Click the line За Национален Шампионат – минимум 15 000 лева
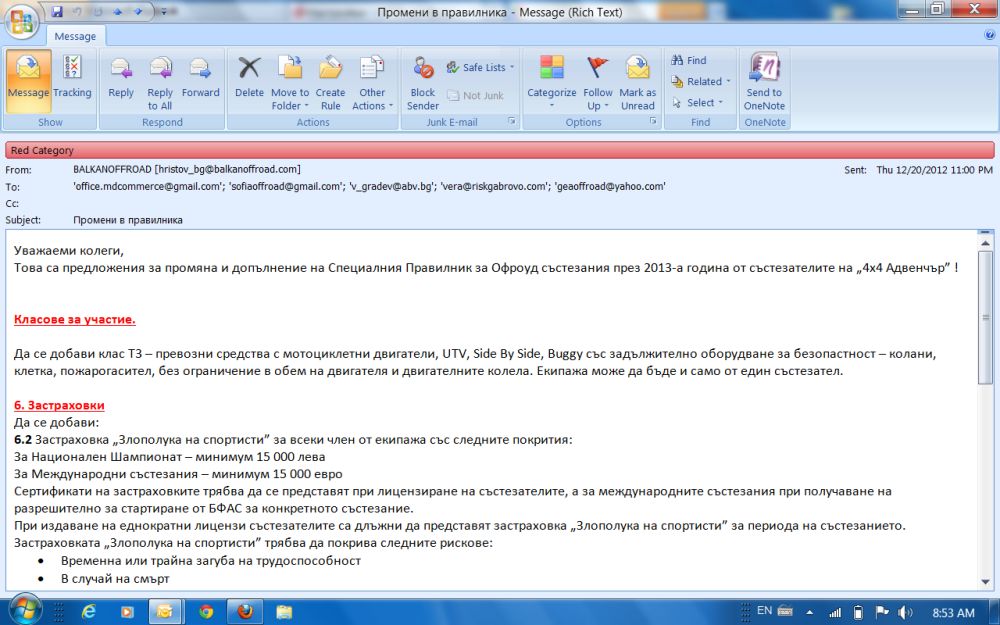1000x625 pixels. (x=170, y=457)
